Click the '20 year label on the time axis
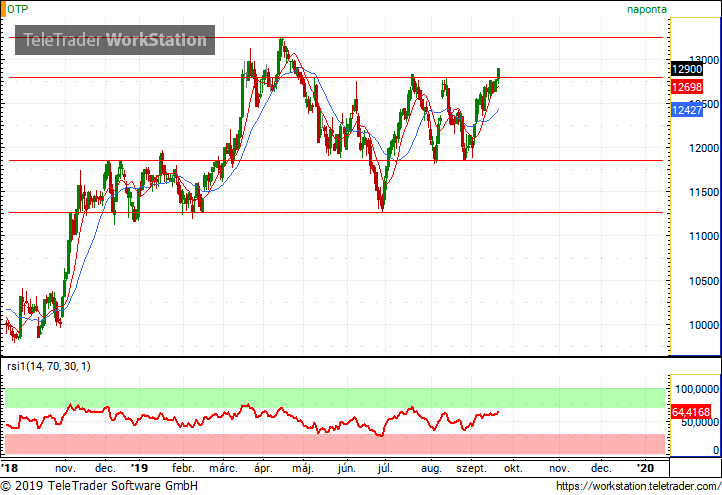The image size is (722, 495). click(x=646, y=468)
